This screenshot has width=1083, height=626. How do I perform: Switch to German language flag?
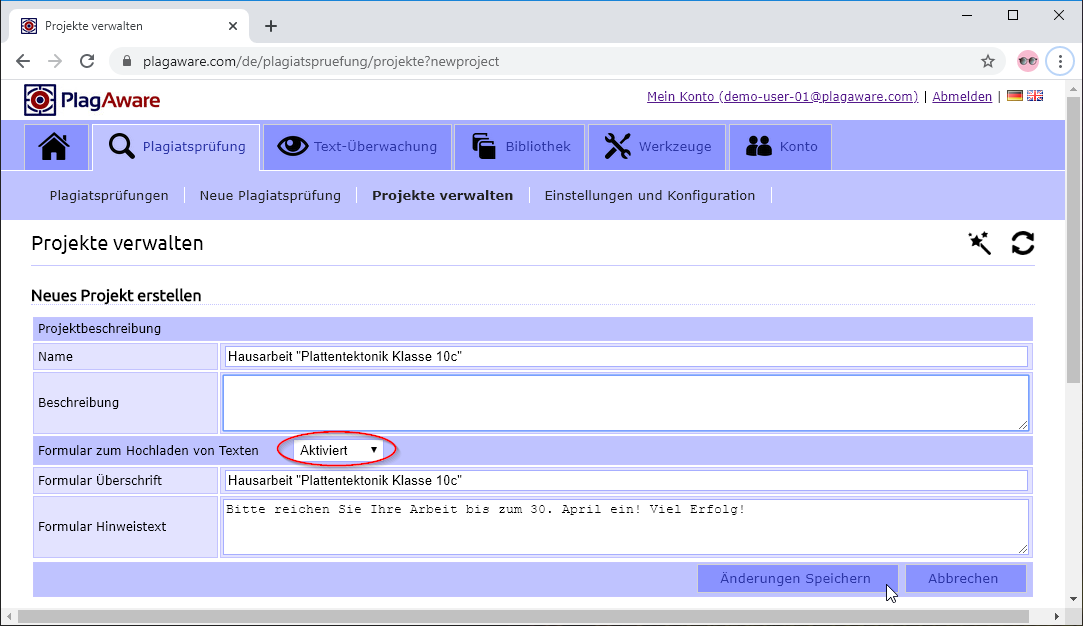coord(1015,96)
